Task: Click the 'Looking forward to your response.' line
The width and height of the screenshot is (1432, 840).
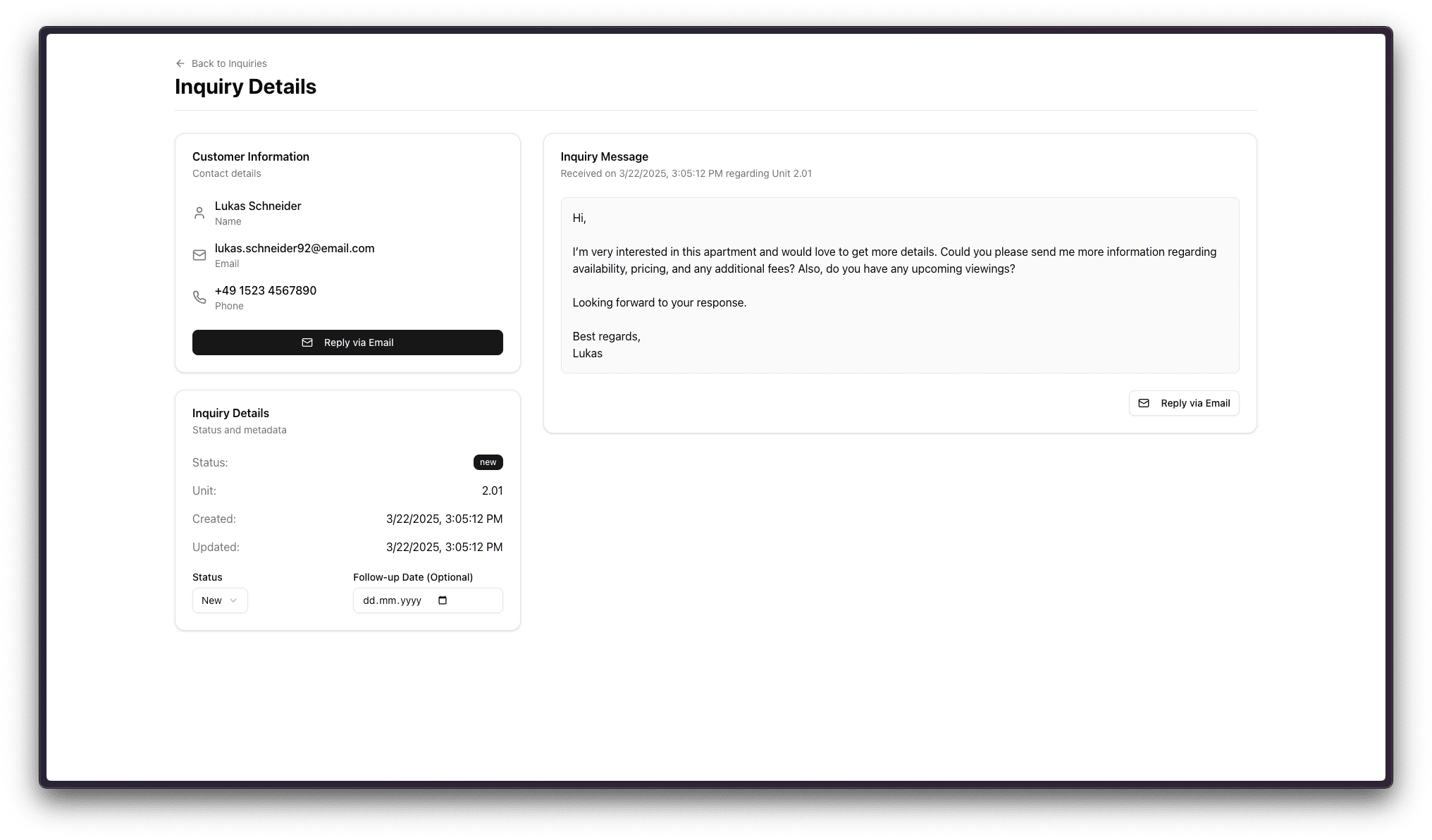Action: pos(660,302)
